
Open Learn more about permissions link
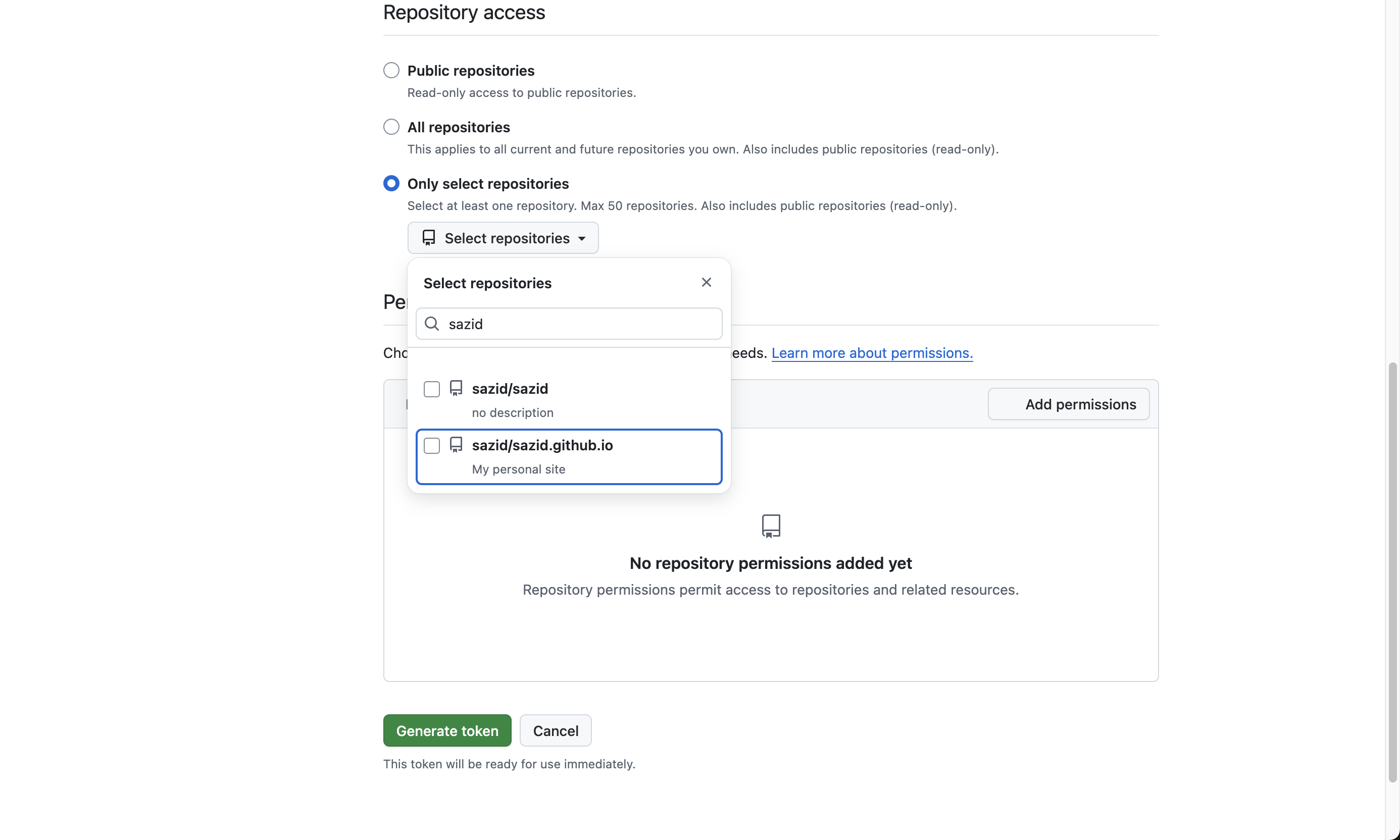click(872, 353)
